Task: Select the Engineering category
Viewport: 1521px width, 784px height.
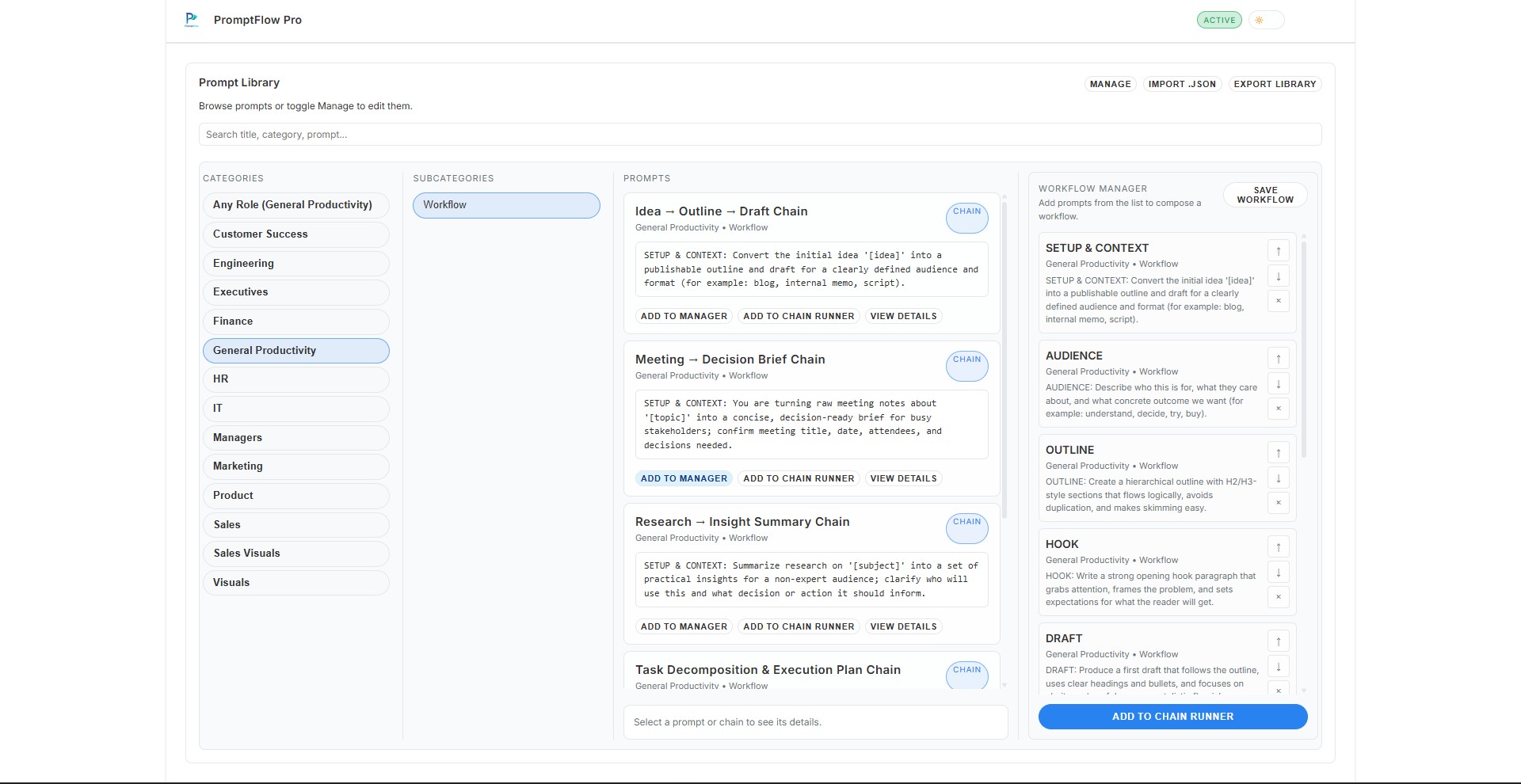Action: pos(295,263)
